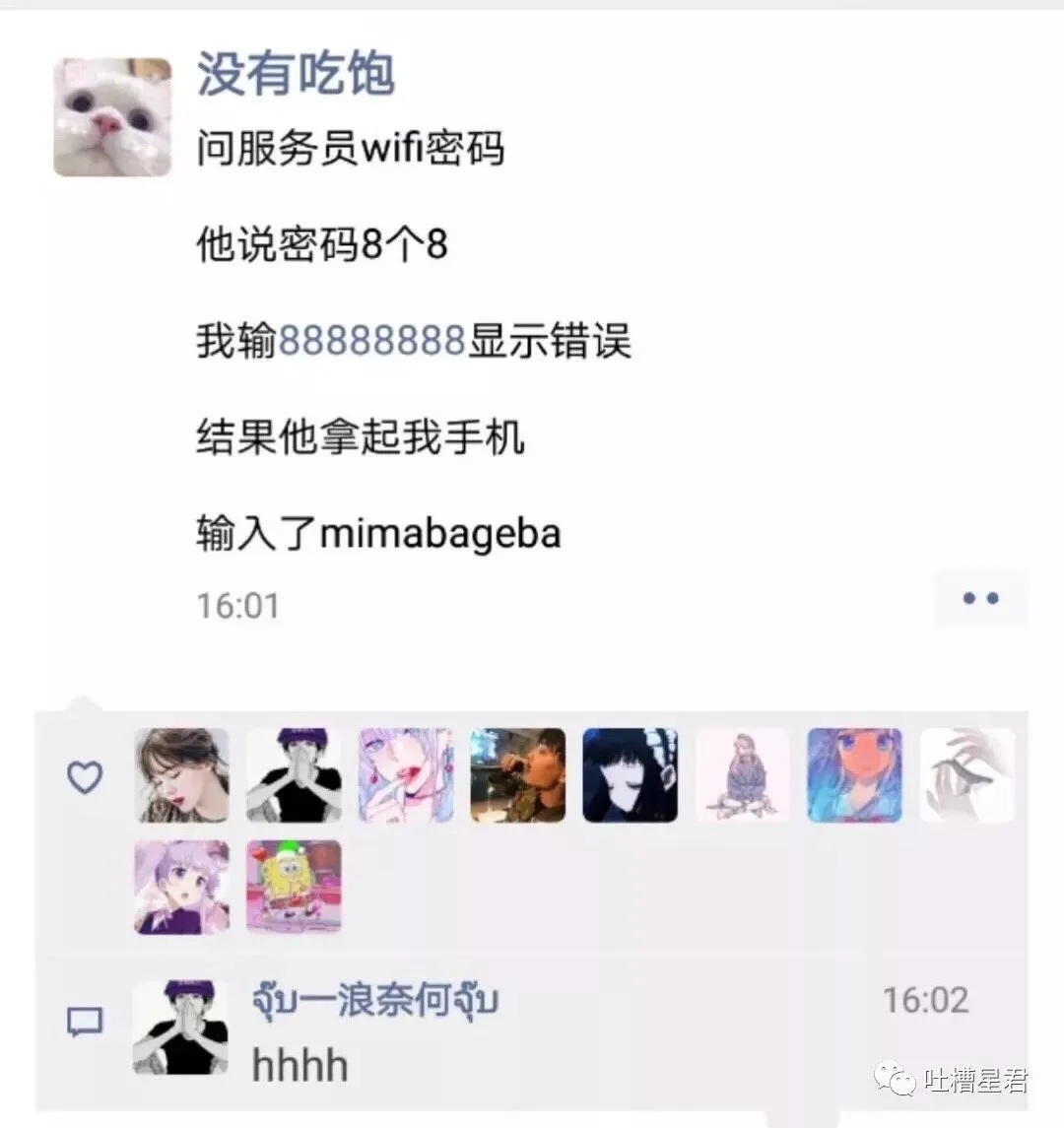The image size is (1064, 1128).
Task: Tap the 88888888 highlighted number link
Action: pyautogui.click(x=372, y=340)
